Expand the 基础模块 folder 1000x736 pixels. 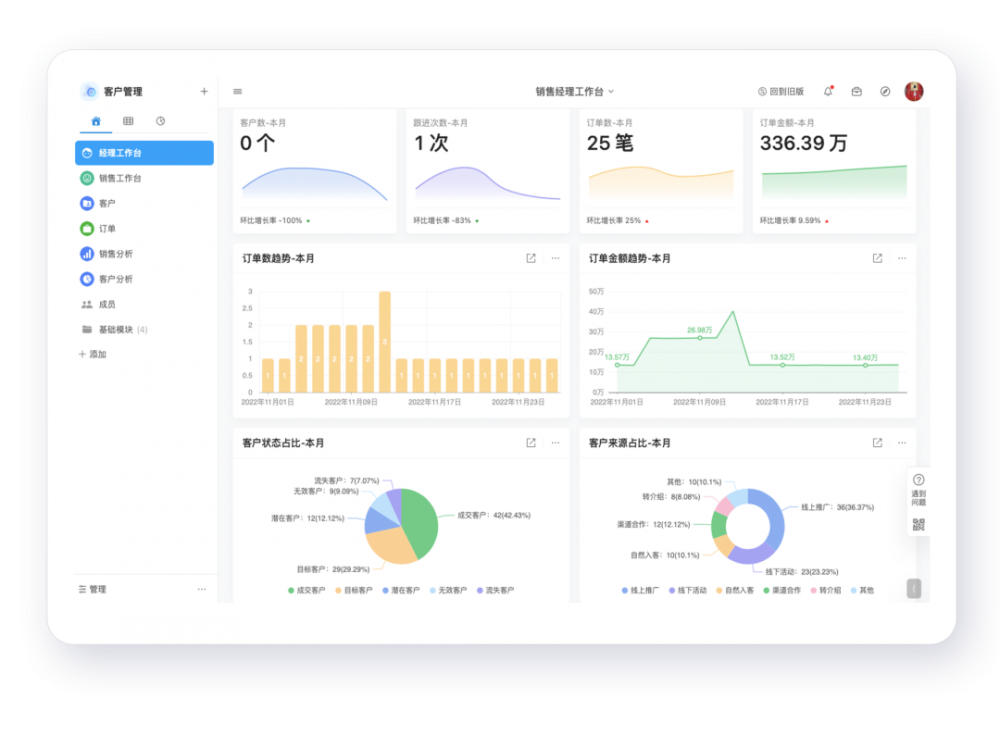(115, 329)
